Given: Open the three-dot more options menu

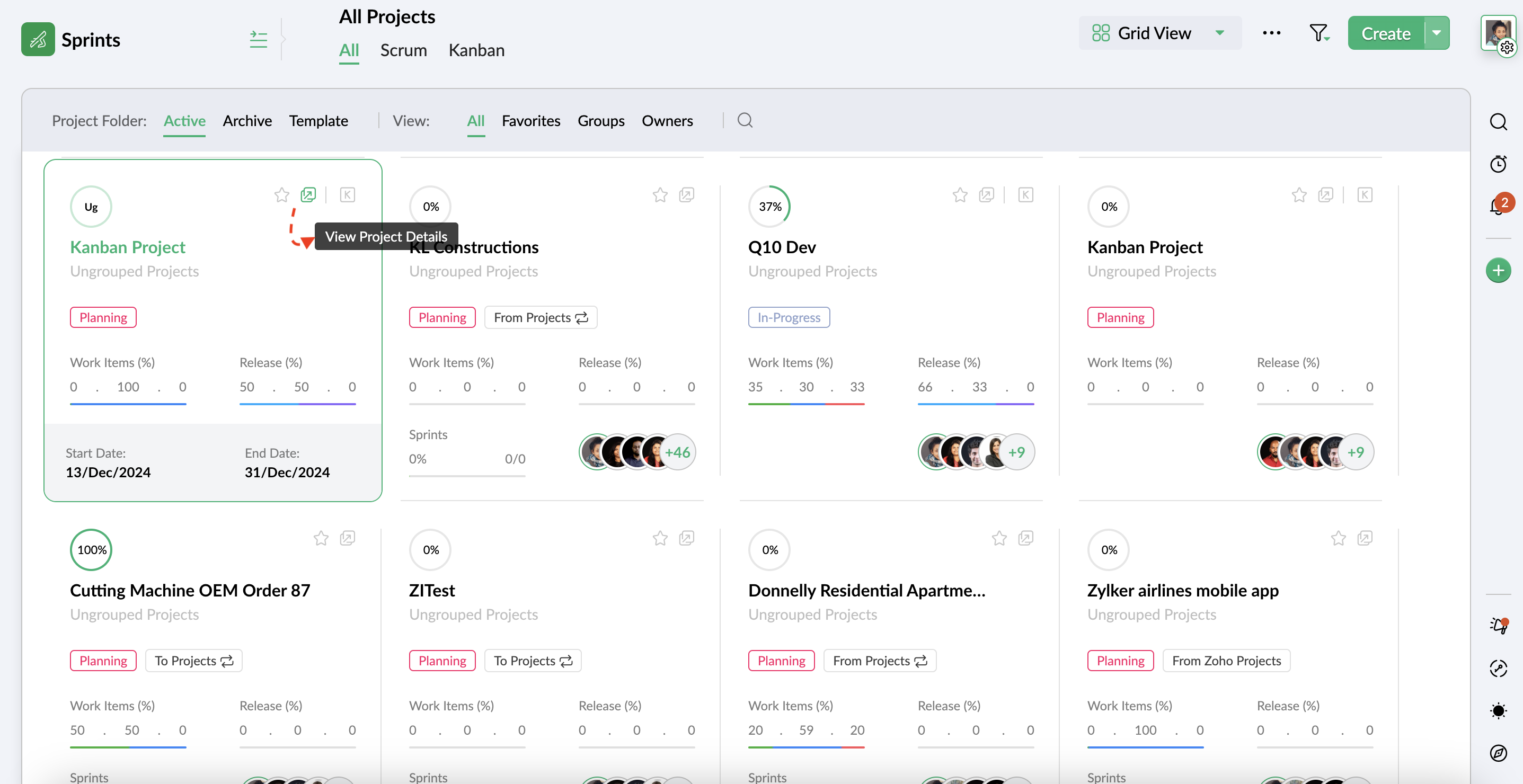Looking at the screenshot, I should tap(1271, 33).
